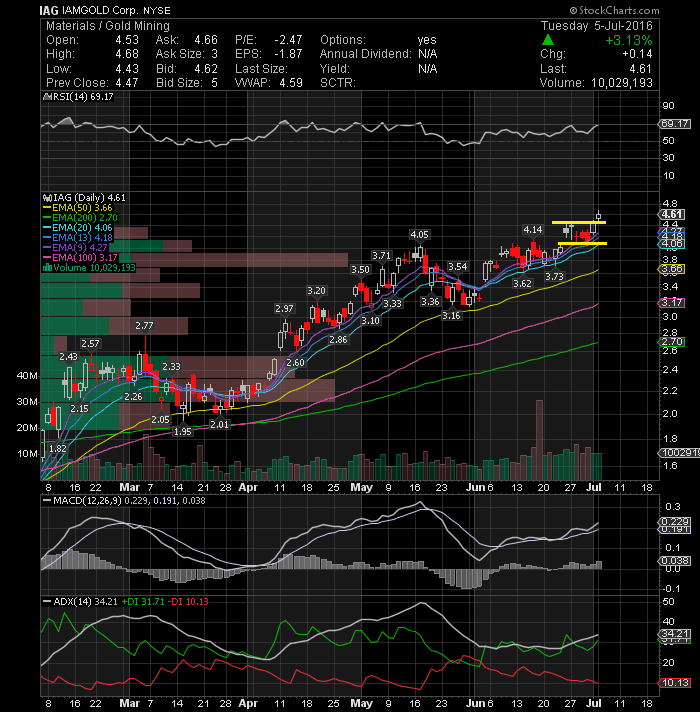
Task: Click the ADX 34.21 axis tag
Action: coord(675,633)
